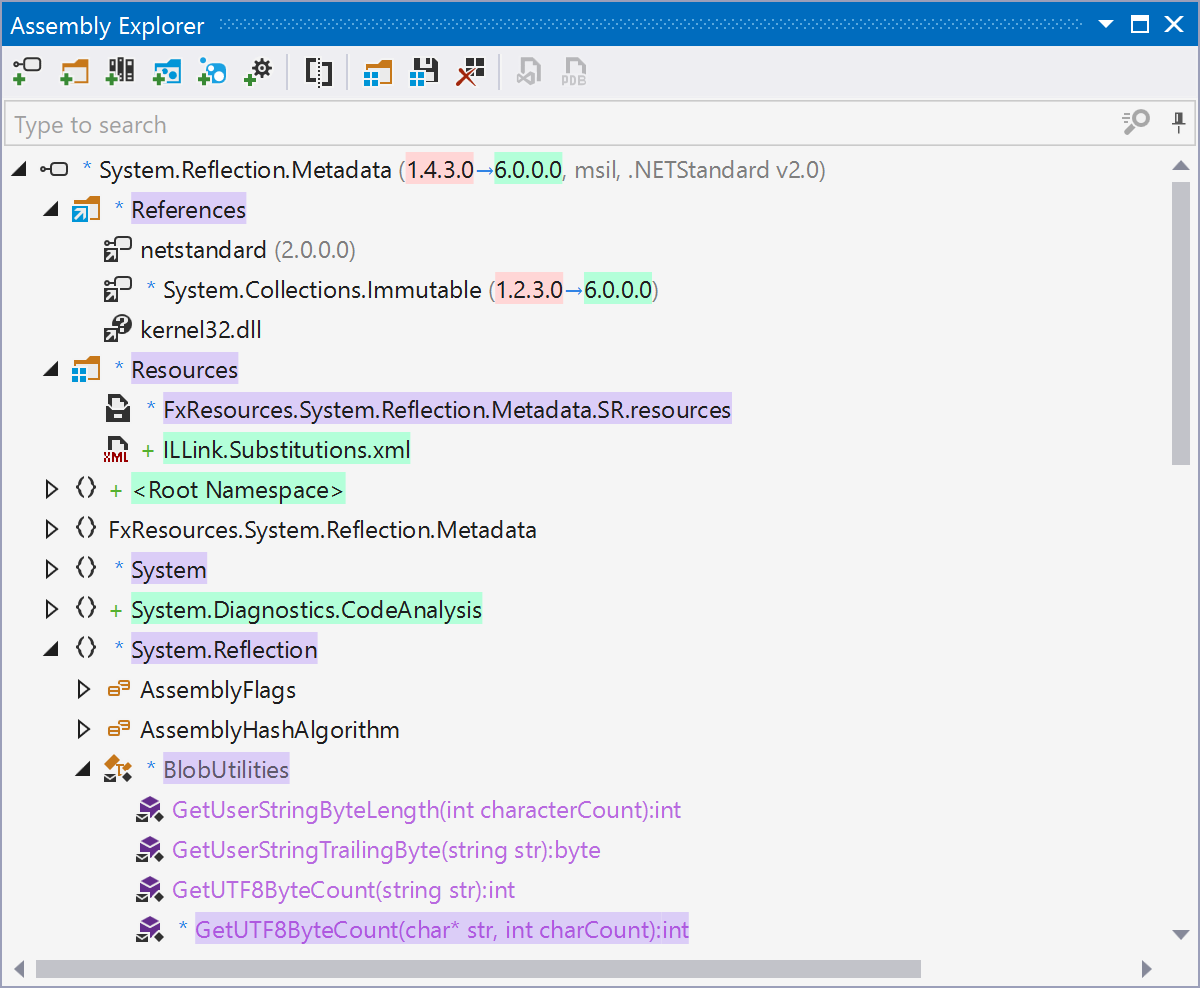
Task: Click the search options magnifier icon
Action: [1135, 123]
